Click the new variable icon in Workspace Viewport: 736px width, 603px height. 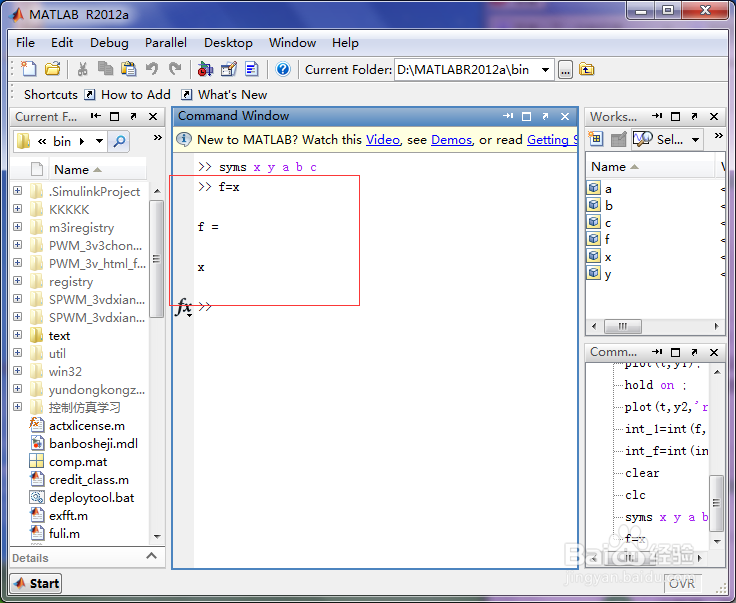coord(596,139)
